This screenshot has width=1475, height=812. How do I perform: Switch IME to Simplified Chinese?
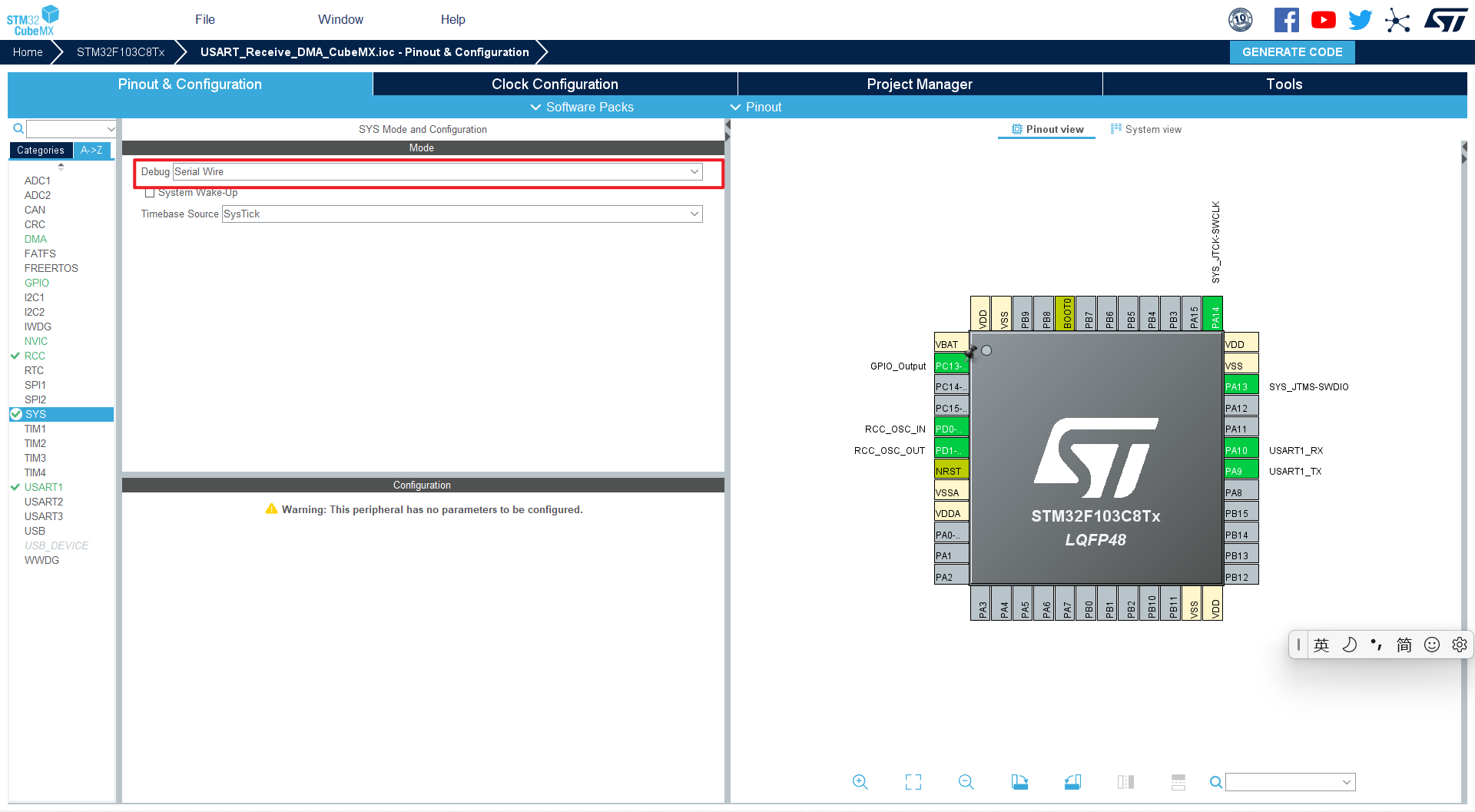click(1404, 645)
